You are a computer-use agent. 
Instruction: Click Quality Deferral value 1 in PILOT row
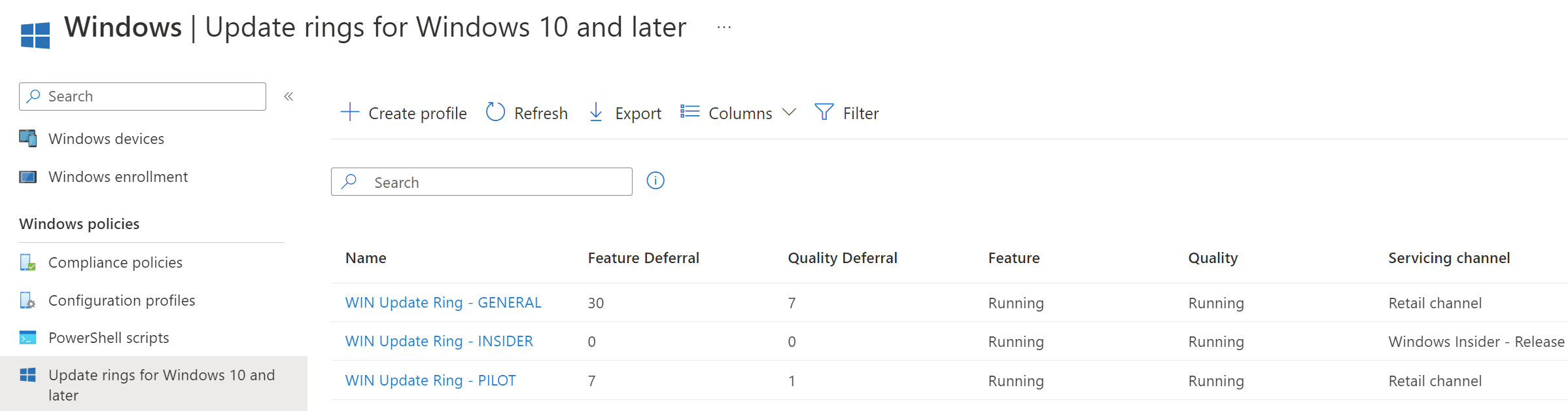pyautogui.click(x=792, y=381)
